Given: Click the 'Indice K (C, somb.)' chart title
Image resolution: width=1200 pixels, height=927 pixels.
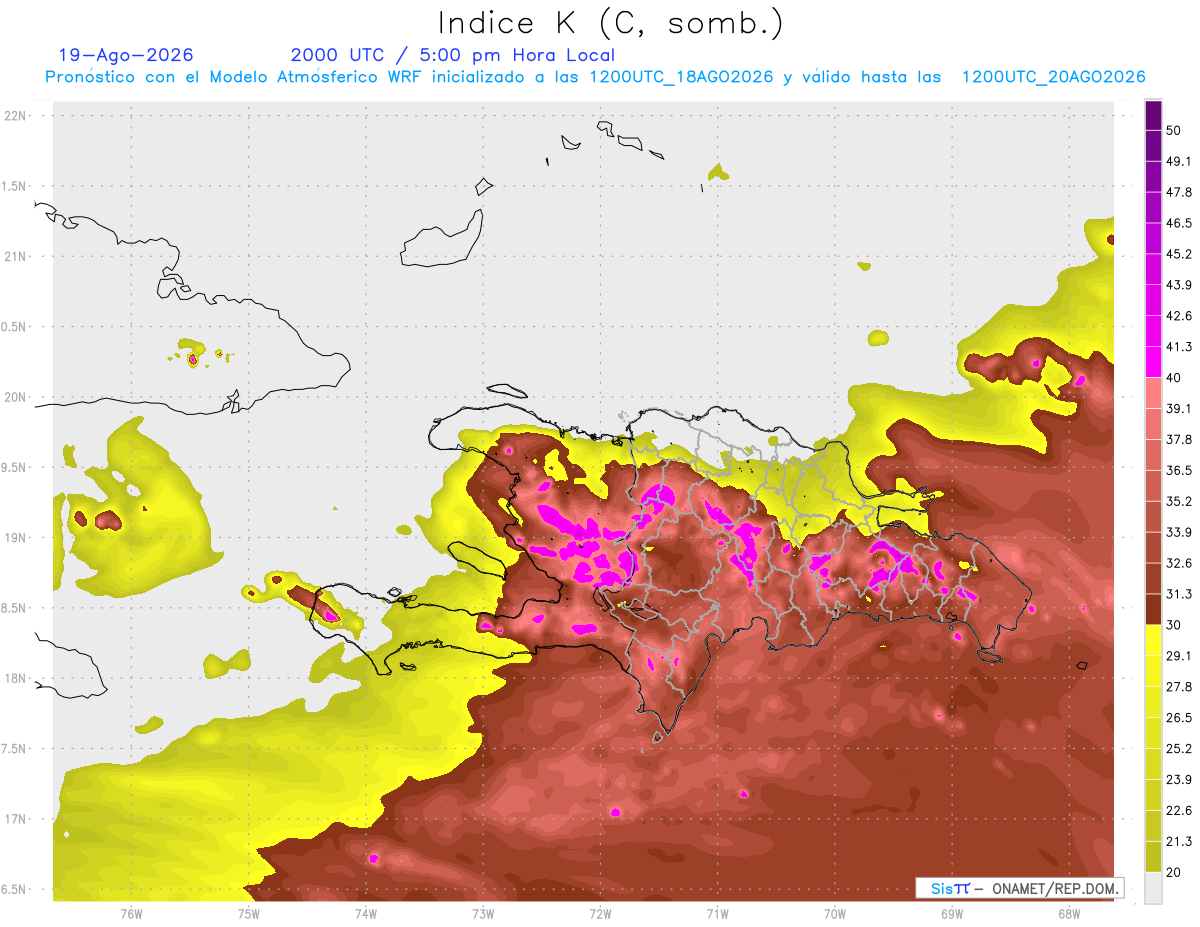Looking at the screenshot, I should click(x=610, y=23).
